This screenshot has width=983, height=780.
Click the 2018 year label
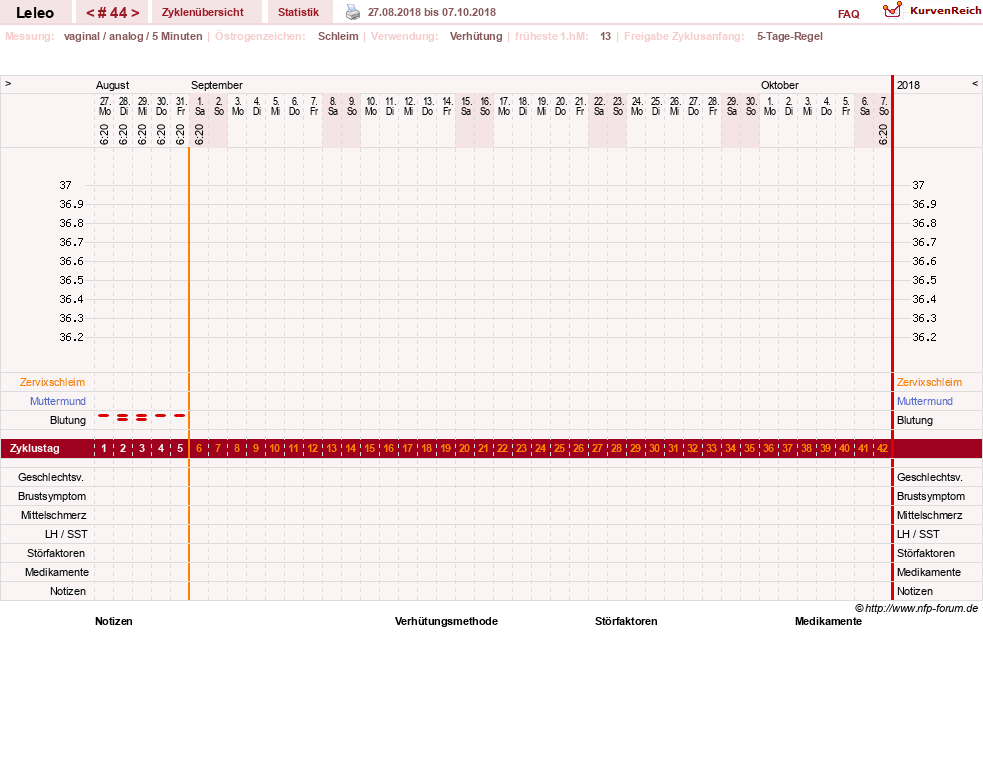tap(908, 85)
